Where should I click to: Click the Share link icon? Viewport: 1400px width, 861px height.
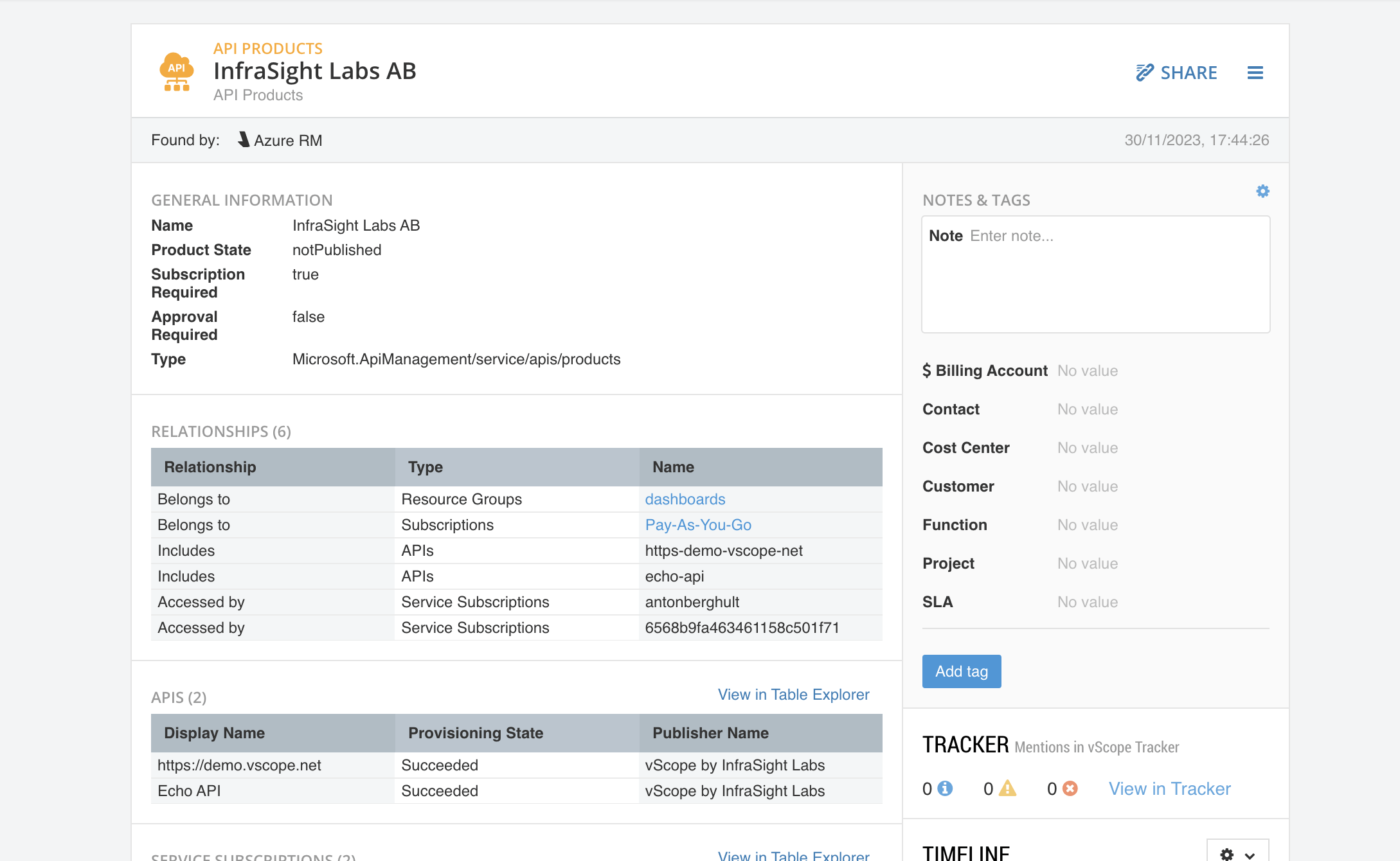pyautogui.click(x=1144, y=73)
